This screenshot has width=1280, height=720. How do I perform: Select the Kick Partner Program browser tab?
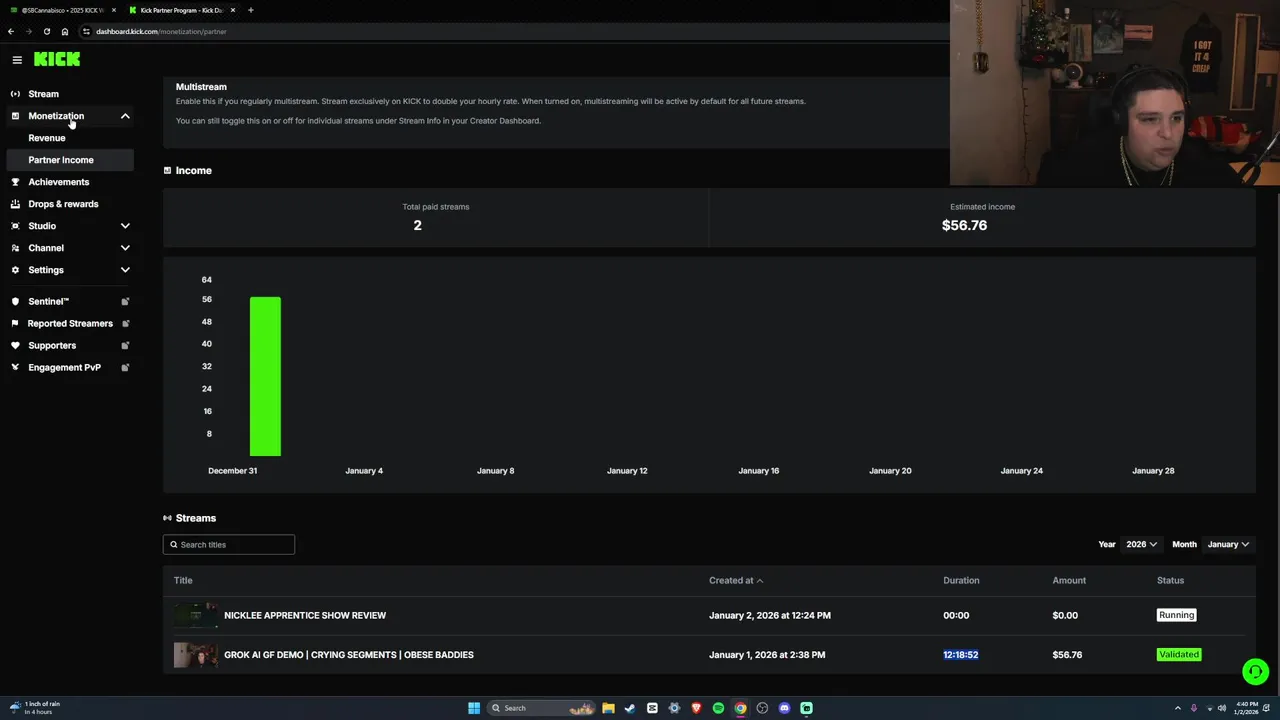click(182, 10)
